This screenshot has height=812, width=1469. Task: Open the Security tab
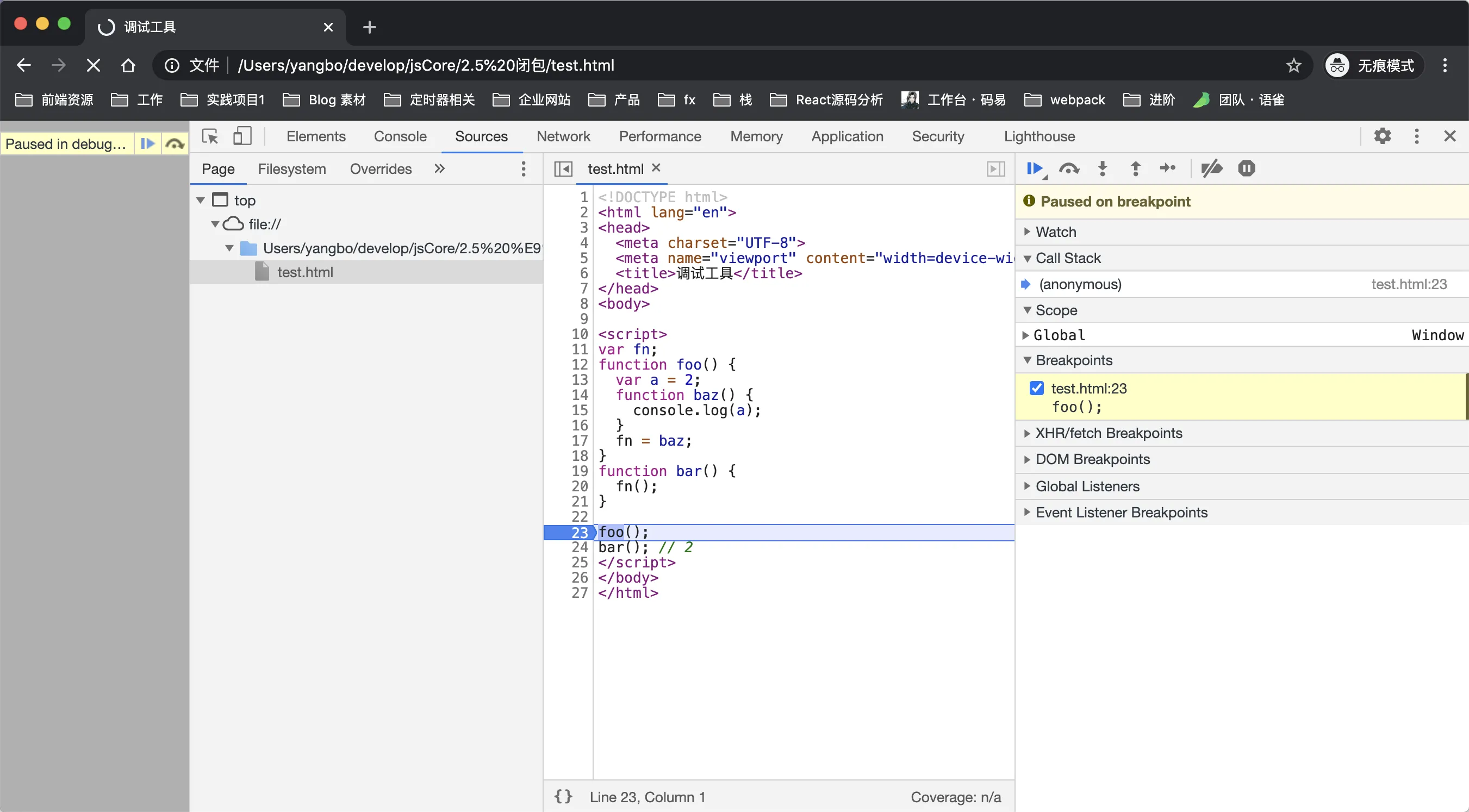coord(937,136)
